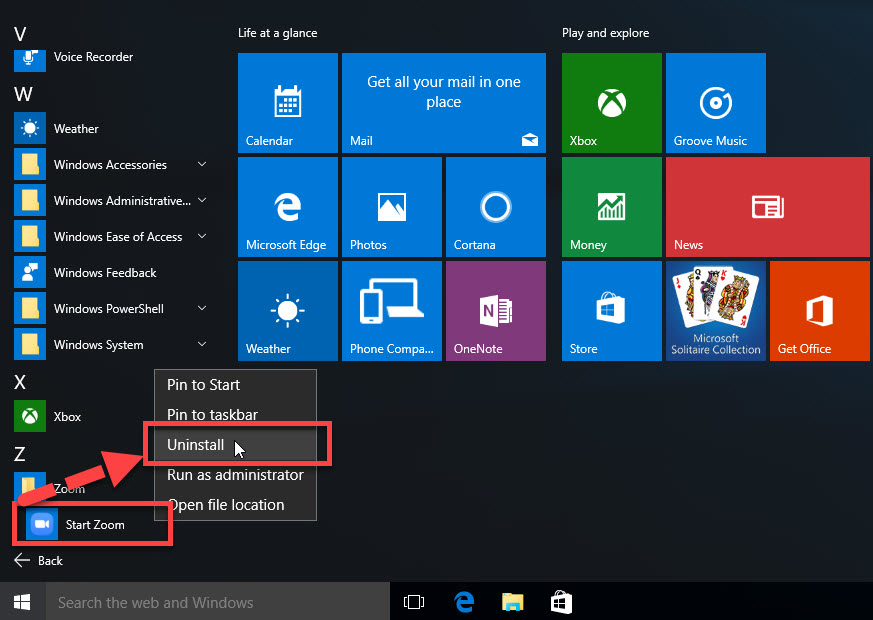The width and height of the screenshot is (873, 620).
Task: Open the Microsoft Solitaire Collection tile
Action: click(x=715, y=311)
